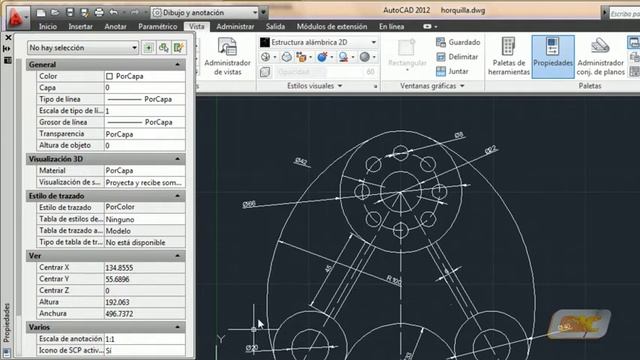
Task: Expand the Ventanas gráficas panel title
Action: tap(432, 86)
